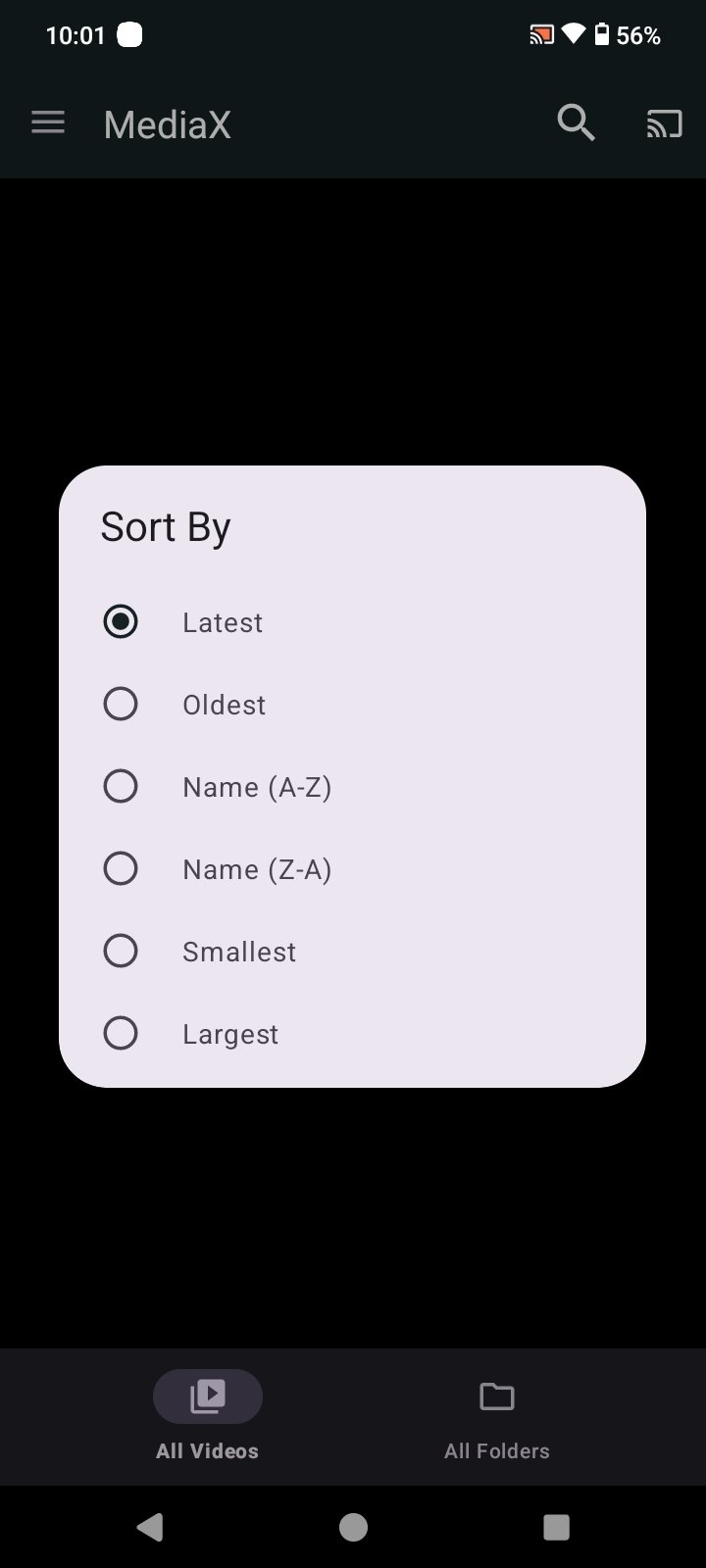Choose the Name (Z-A) radio option

coord(121,868)
